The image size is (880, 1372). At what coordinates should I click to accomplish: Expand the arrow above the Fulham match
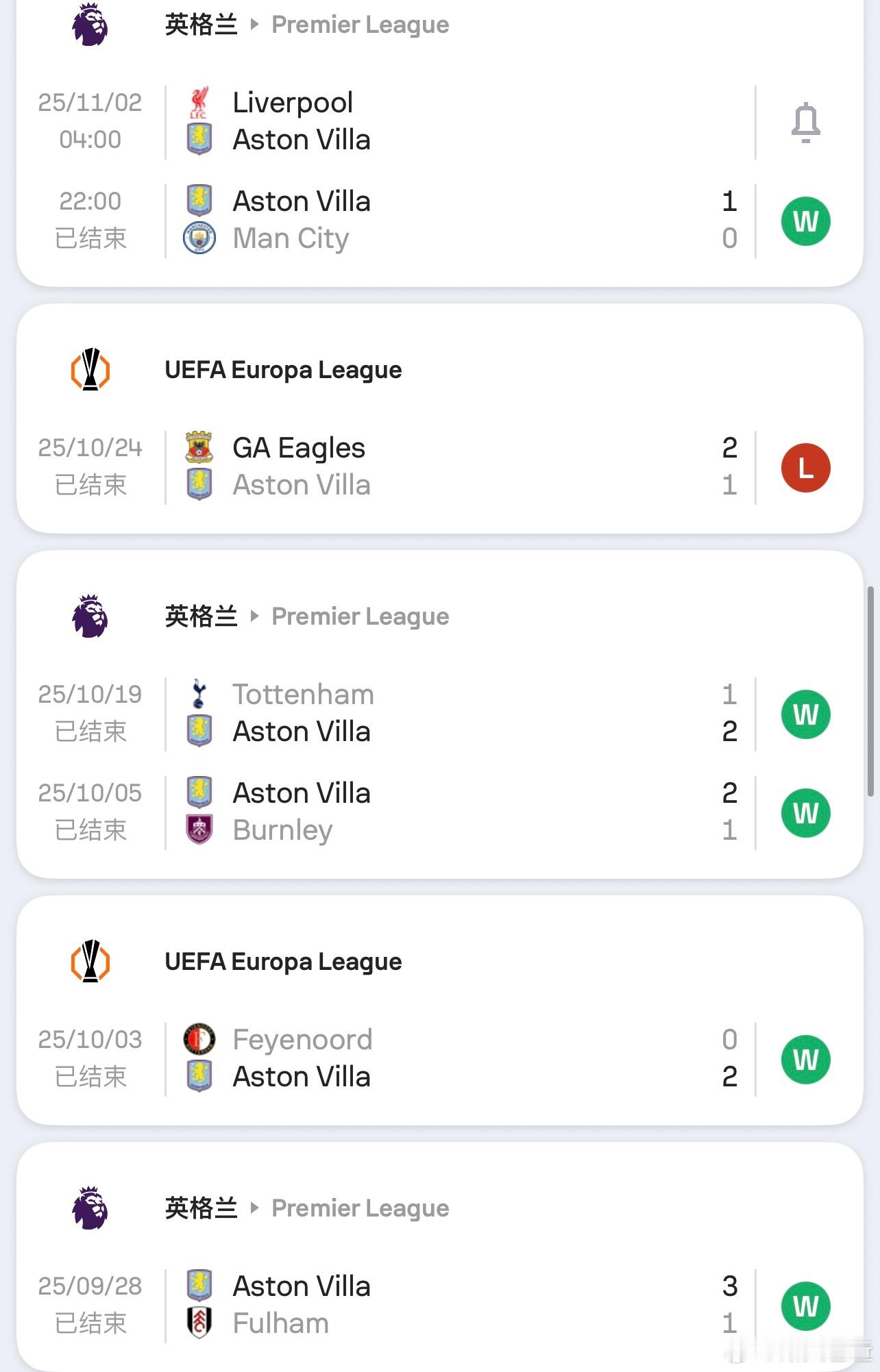pyautogui.click(x=255, y=1208)
